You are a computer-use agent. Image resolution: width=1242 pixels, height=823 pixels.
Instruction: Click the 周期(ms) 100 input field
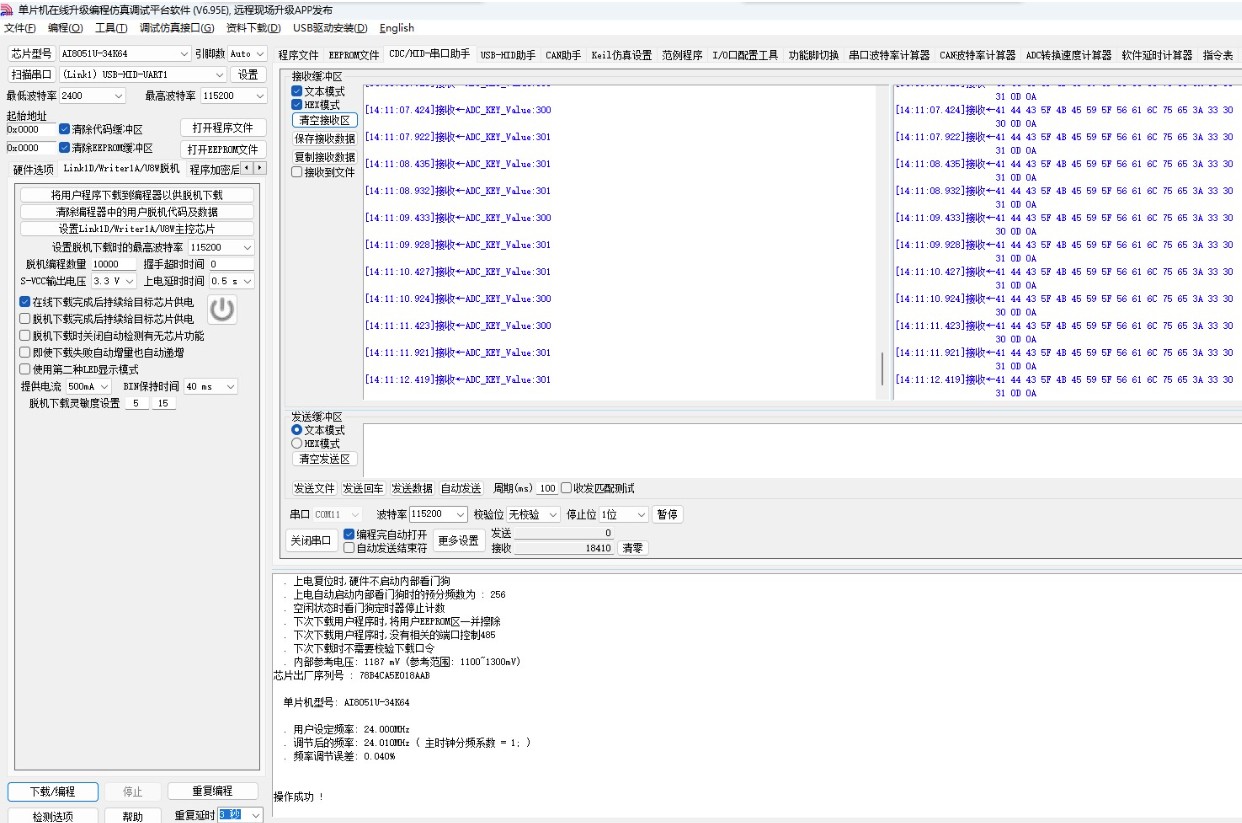pyautogui.click(x=547, y=488)
